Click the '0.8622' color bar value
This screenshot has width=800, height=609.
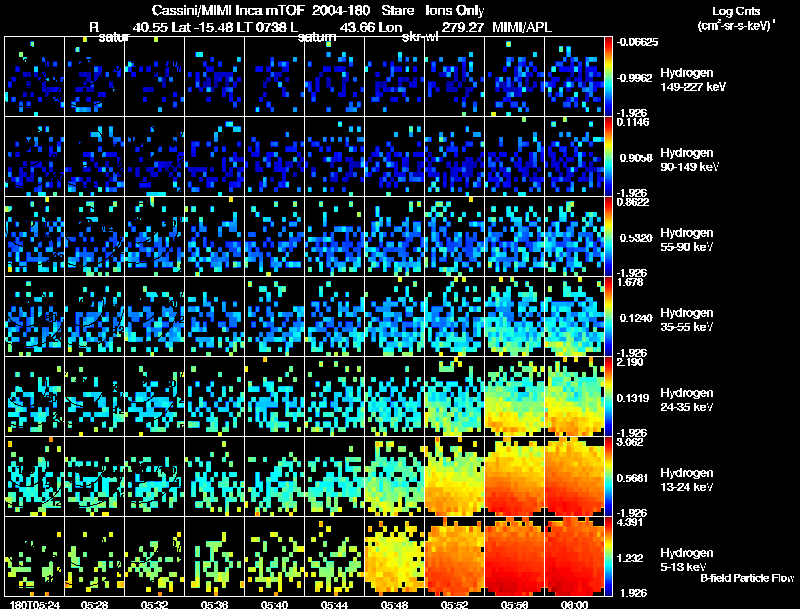[x=633, y=202]
